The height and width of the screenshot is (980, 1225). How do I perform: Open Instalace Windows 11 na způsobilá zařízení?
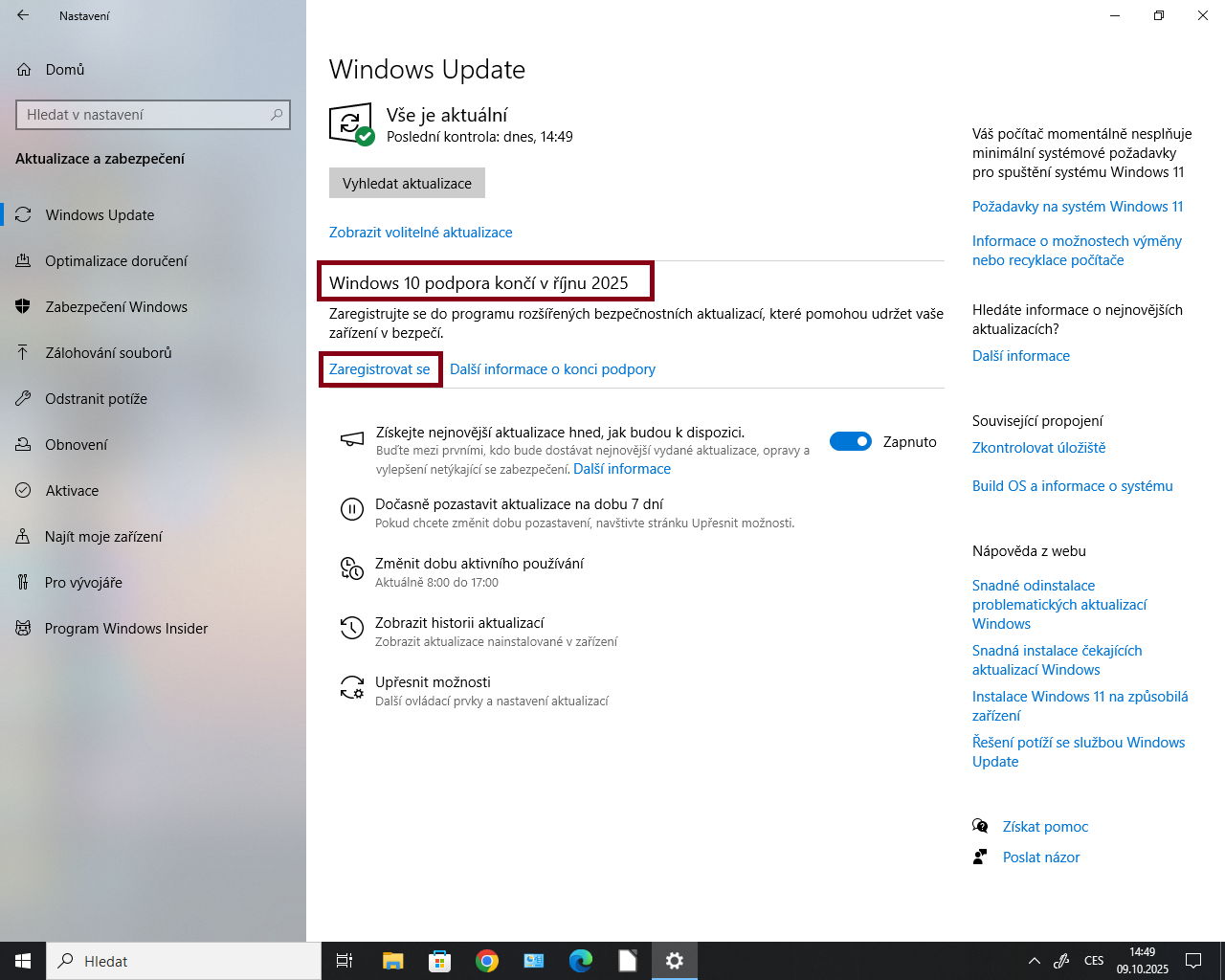click(x=1080, y=706)
